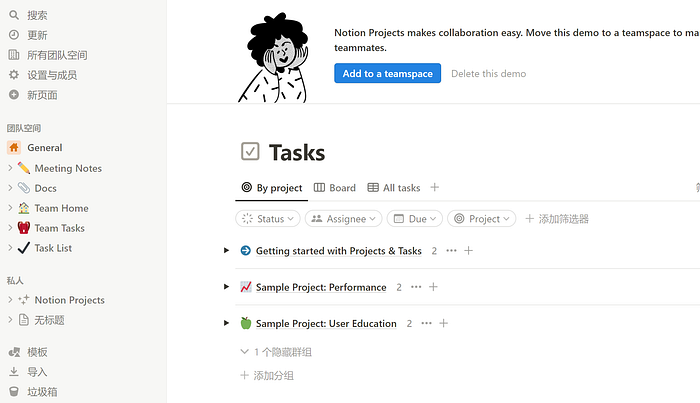Open trash via the bin icon
This screenshot has width=700, height=403.
(x=14, y=391)
